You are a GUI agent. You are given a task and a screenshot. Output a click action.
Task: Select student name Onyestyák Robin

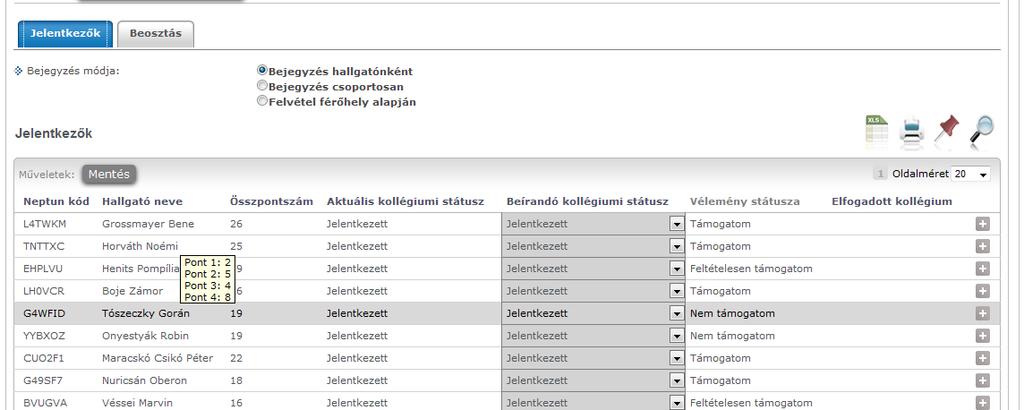[x=145, y=336]
